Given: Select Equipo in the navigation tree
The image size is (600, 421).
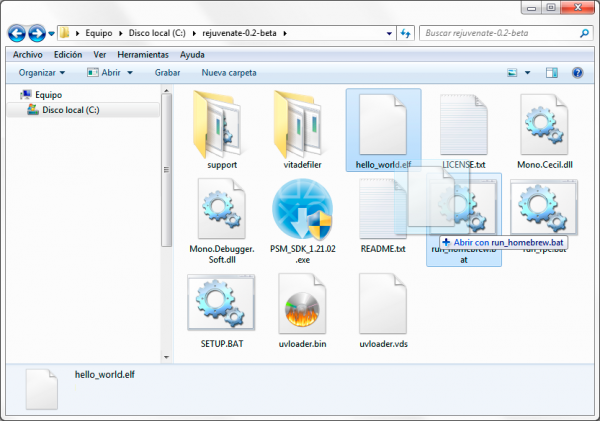Looking at the screenshot, I should [48, 95].
